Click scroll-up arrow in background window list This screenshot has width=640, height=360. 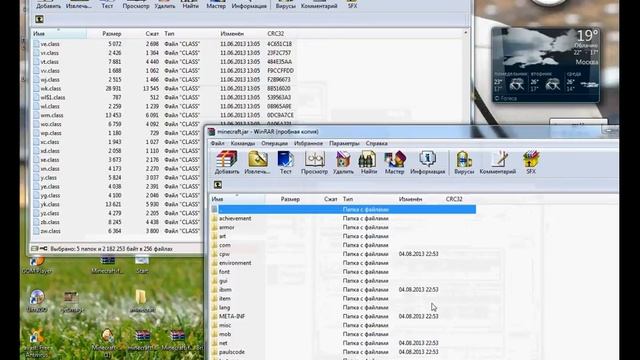tap(465, 33)
